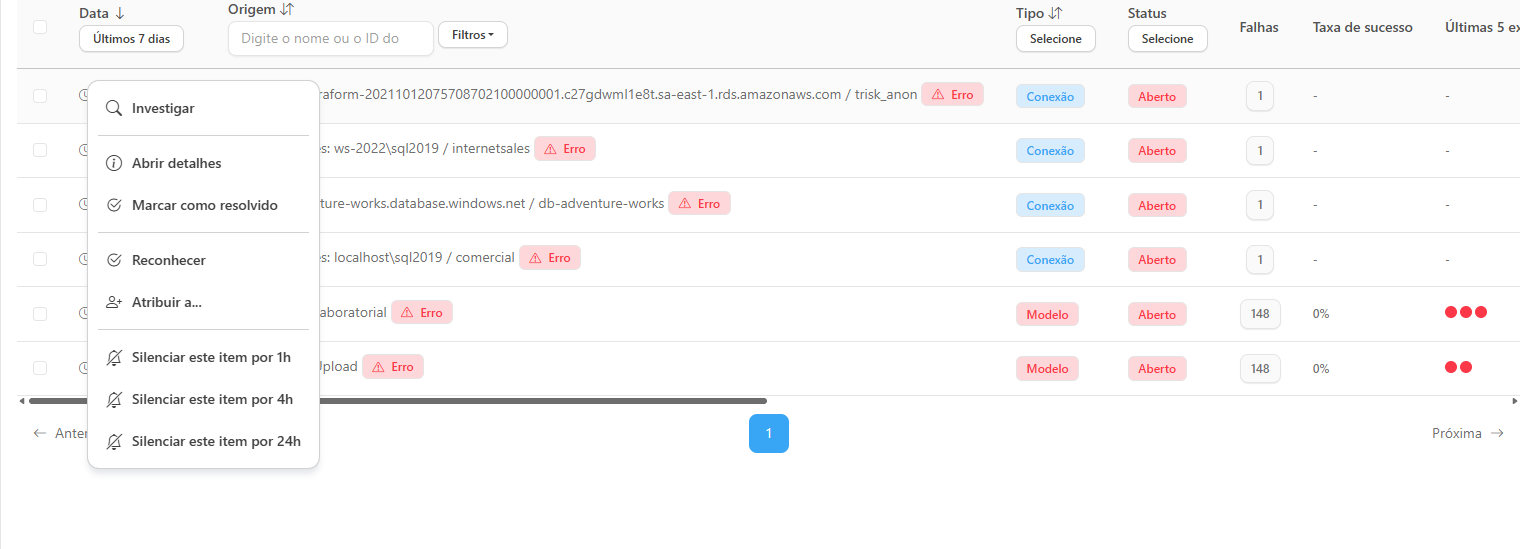Viewport: 1536px width, 549px height.
Task: Tick checkbox for the db-adventure-works row
Action: click(40, 205)
